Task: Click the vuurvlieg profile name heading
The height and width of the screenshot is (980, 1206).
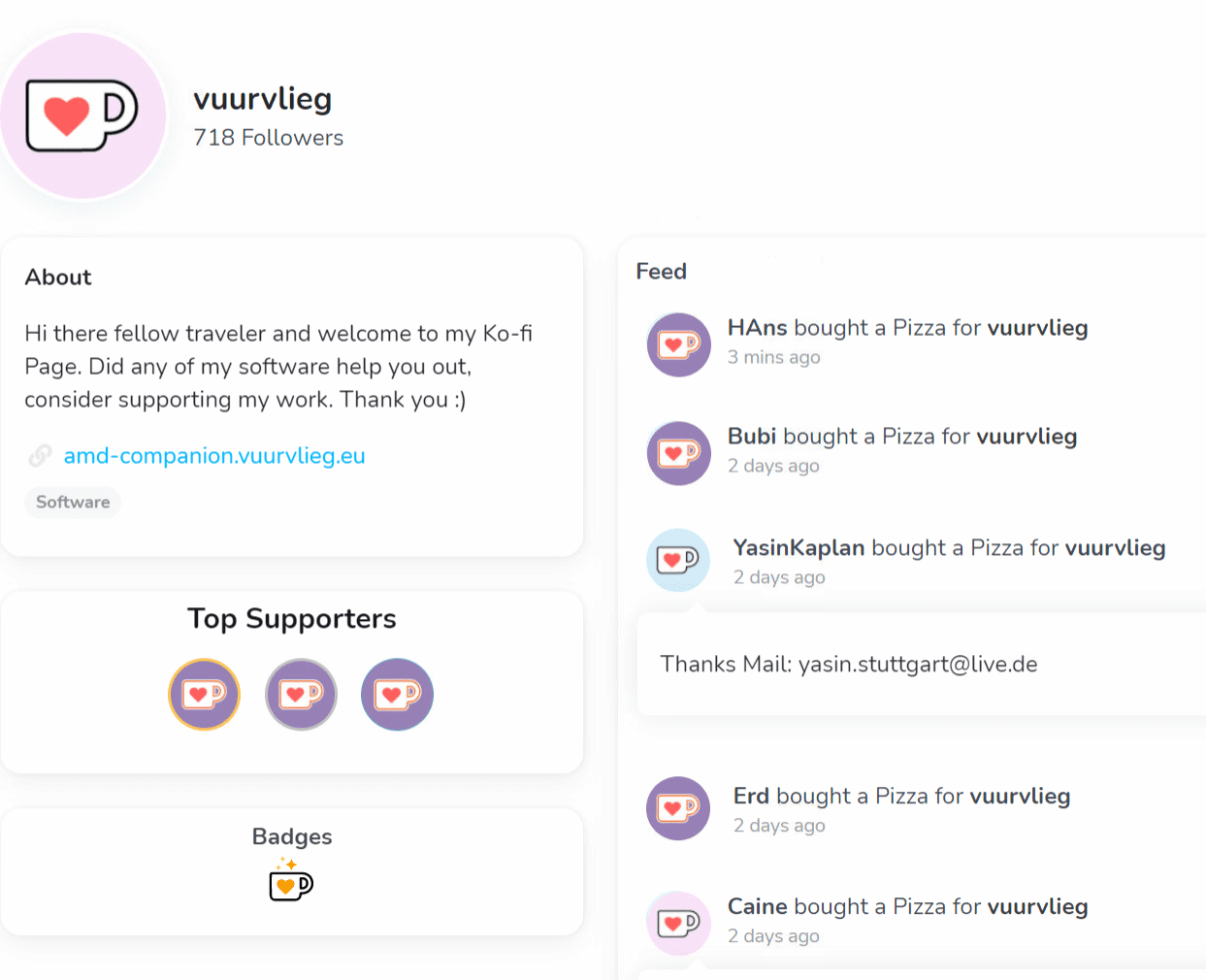Action: pos(262,98)
